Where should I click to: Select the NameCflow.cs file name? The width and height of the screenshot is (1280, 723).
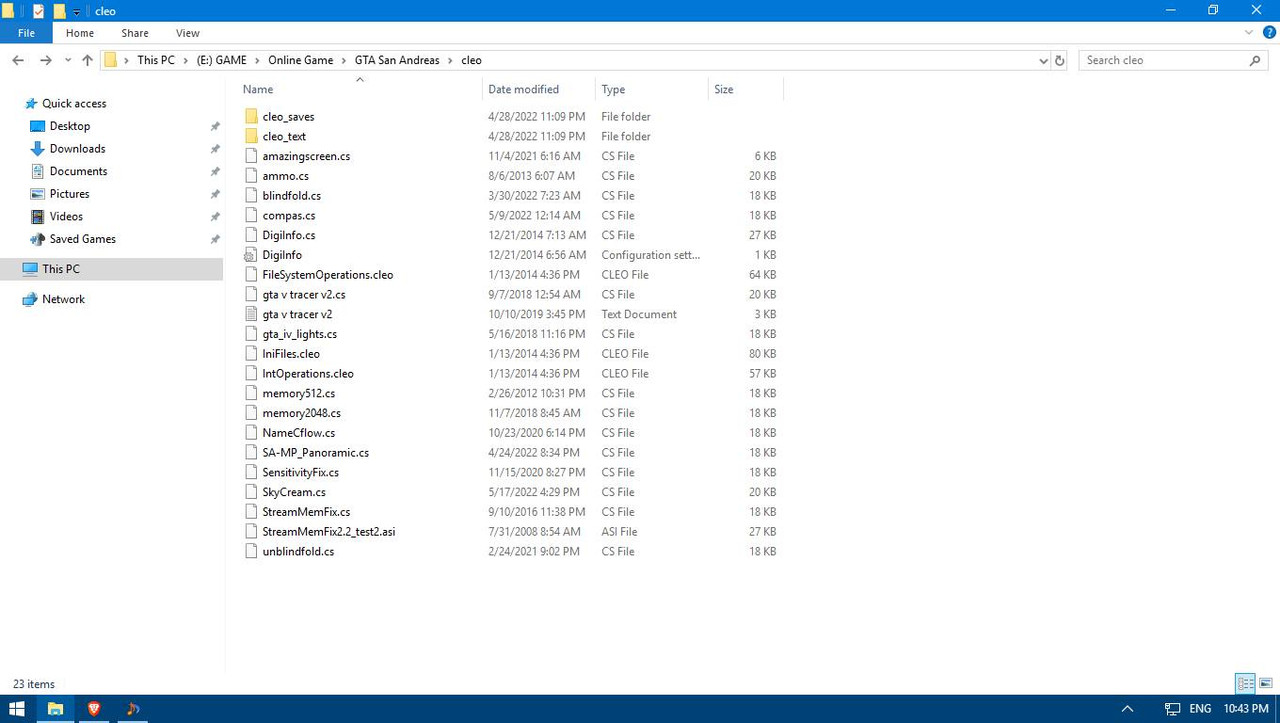[299, 433]
